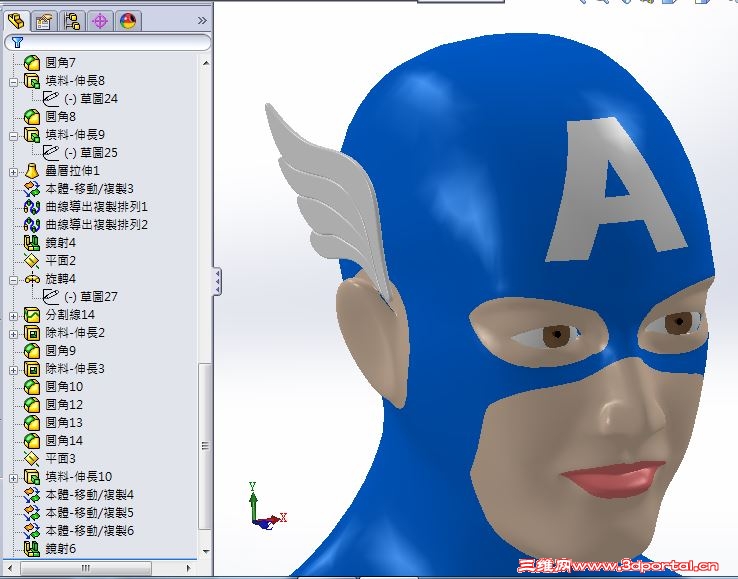738x579 pixels.
Task: Select the 疊層拉伸1 loft icon
Action: point(32,171)
